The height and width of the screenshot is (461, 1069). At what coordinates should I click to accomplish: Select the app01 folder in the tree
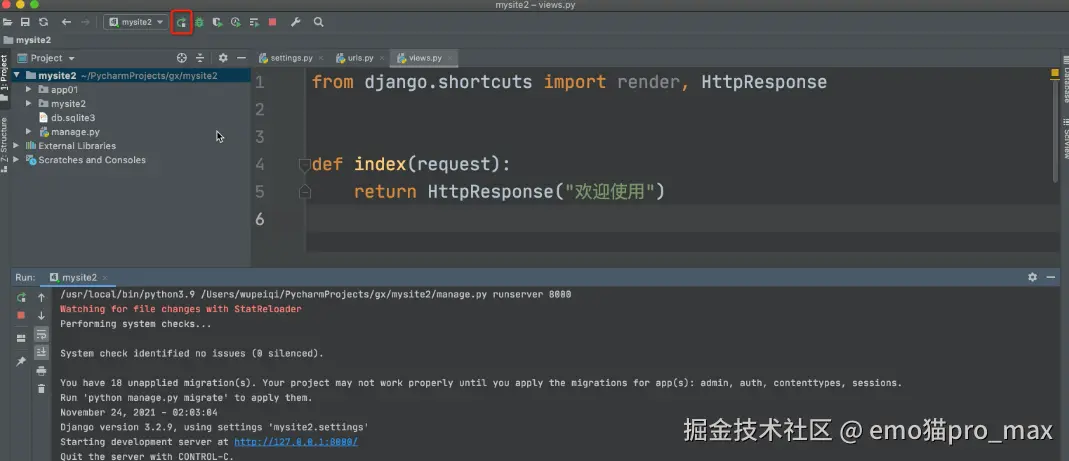58,90
